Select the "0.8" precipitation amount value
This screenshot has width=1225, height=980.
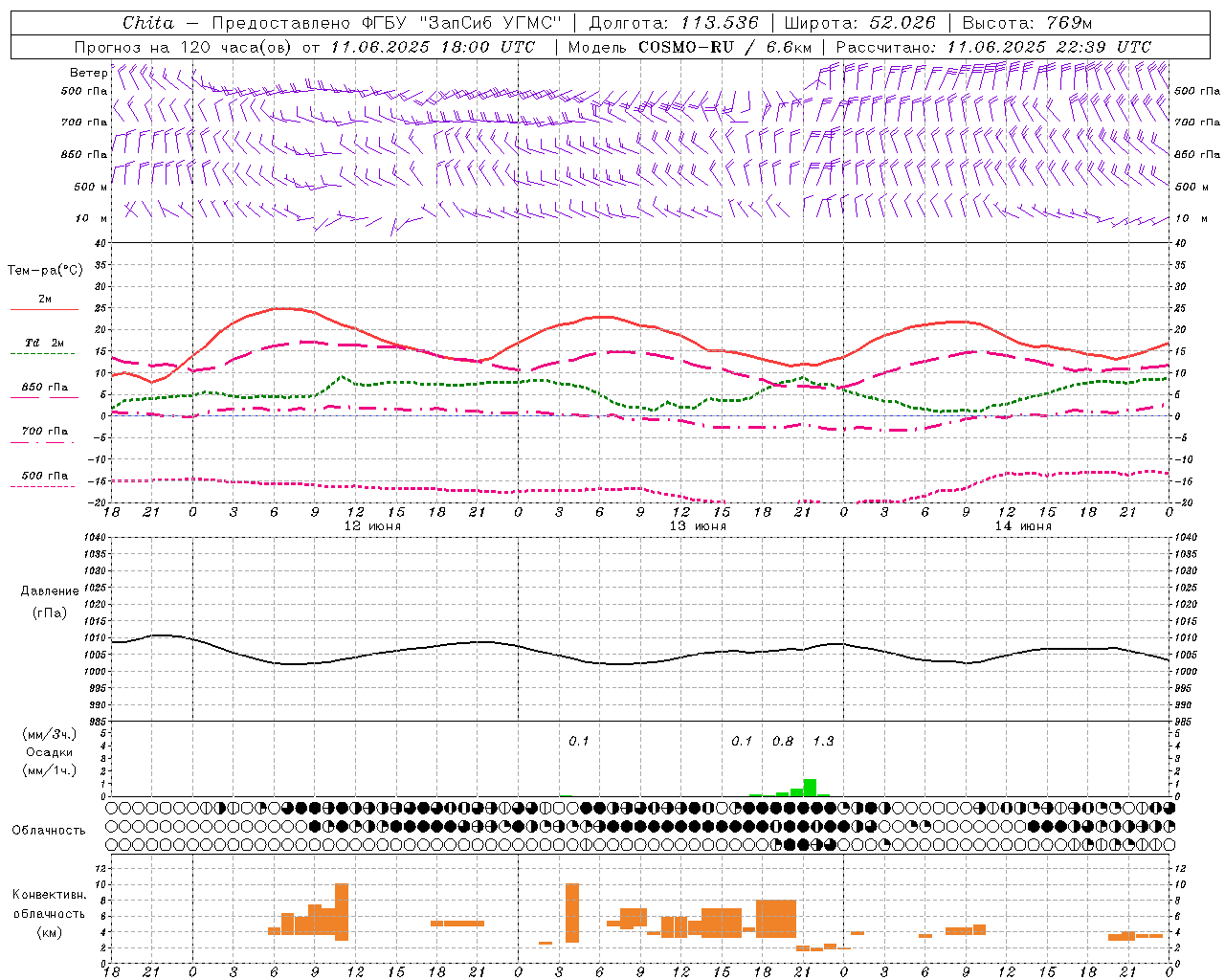click(783, 741)
